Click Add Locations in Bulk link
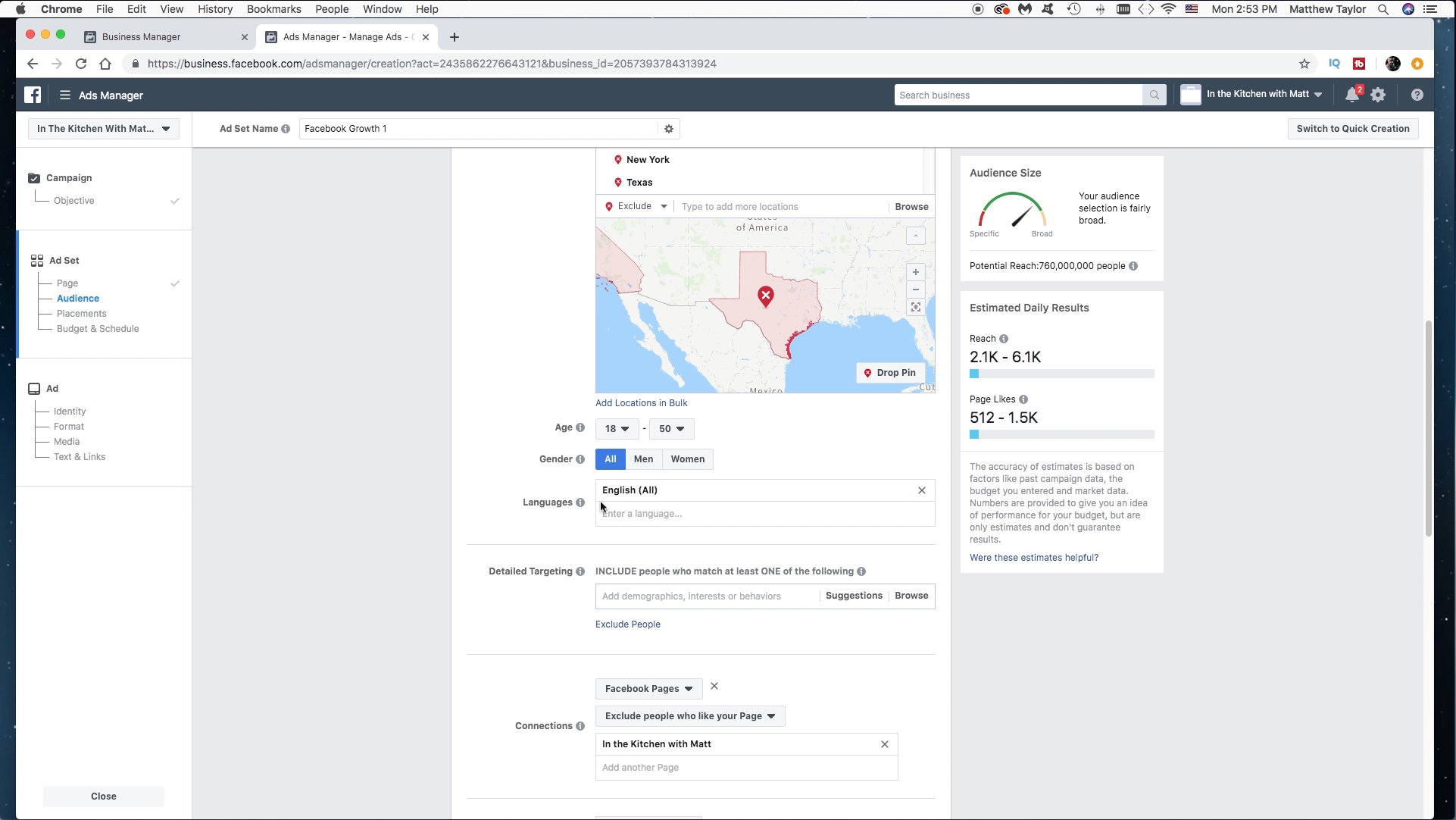Screen dimensions: 1456x820 click(x=642, y=403)
